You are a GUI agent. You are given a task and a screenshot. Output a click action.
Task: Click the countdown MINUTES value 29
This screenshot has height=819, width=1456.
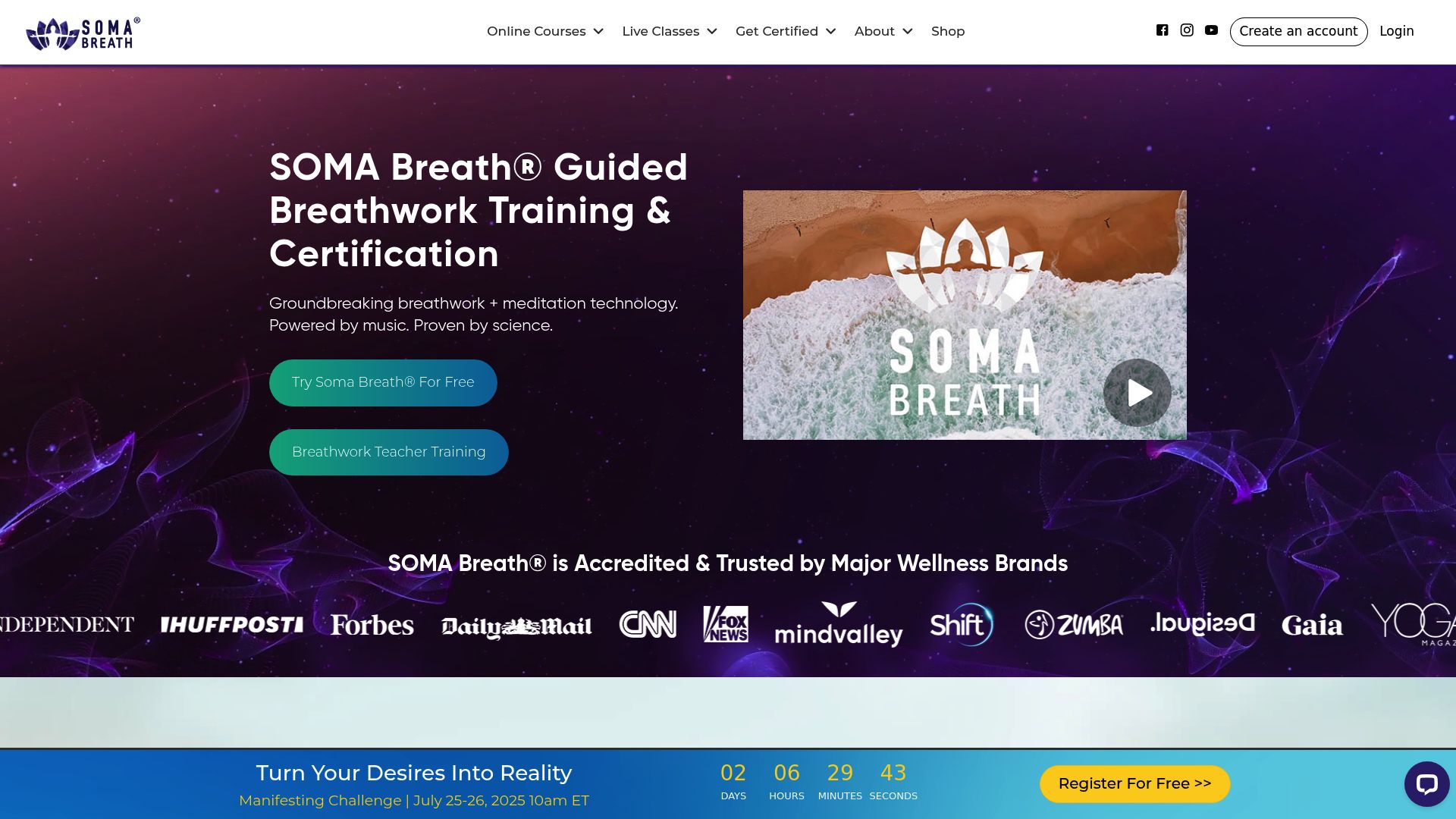click(x=840, y=773)
